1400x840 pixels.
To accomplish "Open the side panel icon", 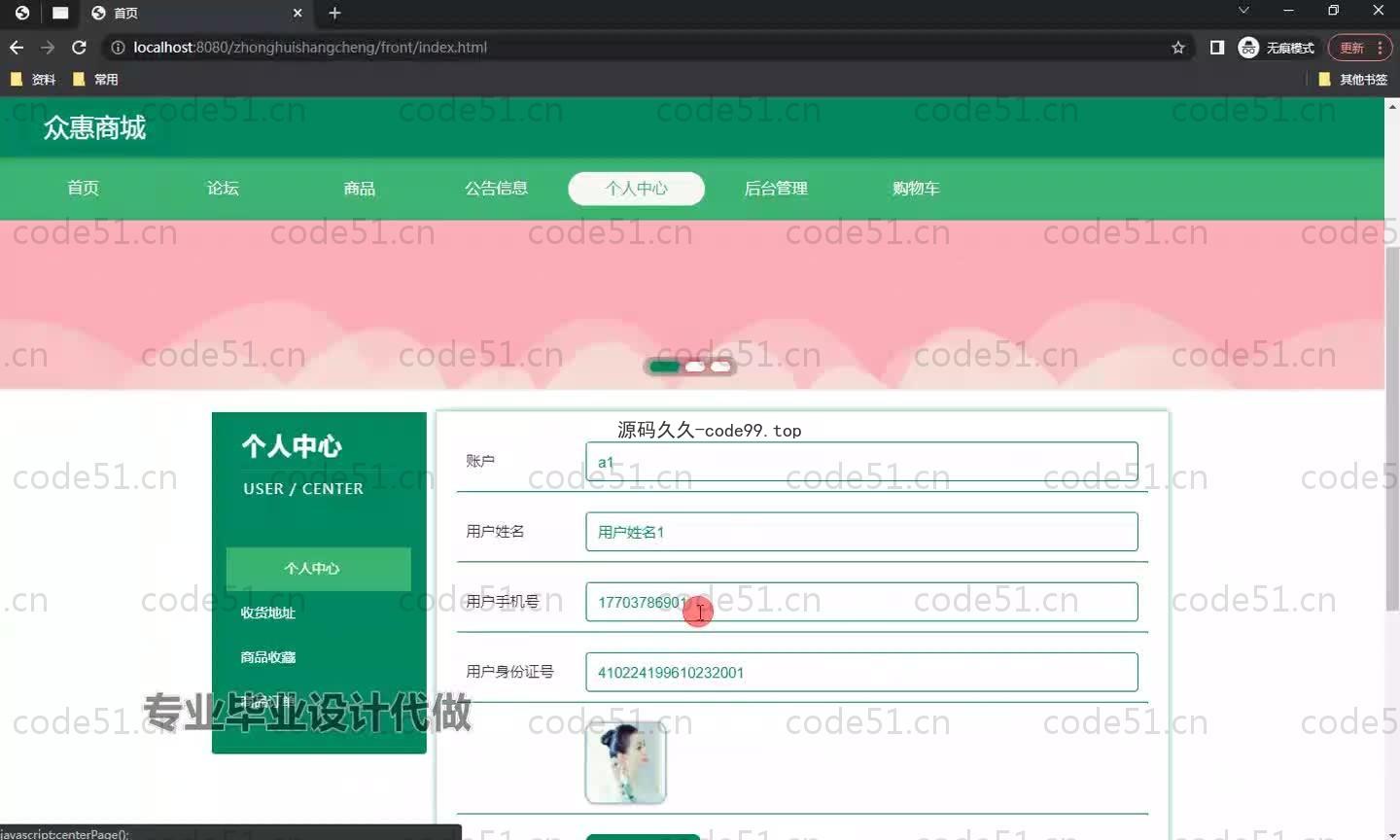I will (1217, 47).
